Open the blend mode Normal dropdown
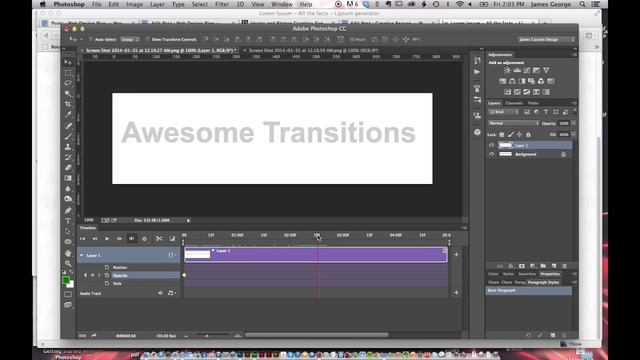 pos(513,123)
